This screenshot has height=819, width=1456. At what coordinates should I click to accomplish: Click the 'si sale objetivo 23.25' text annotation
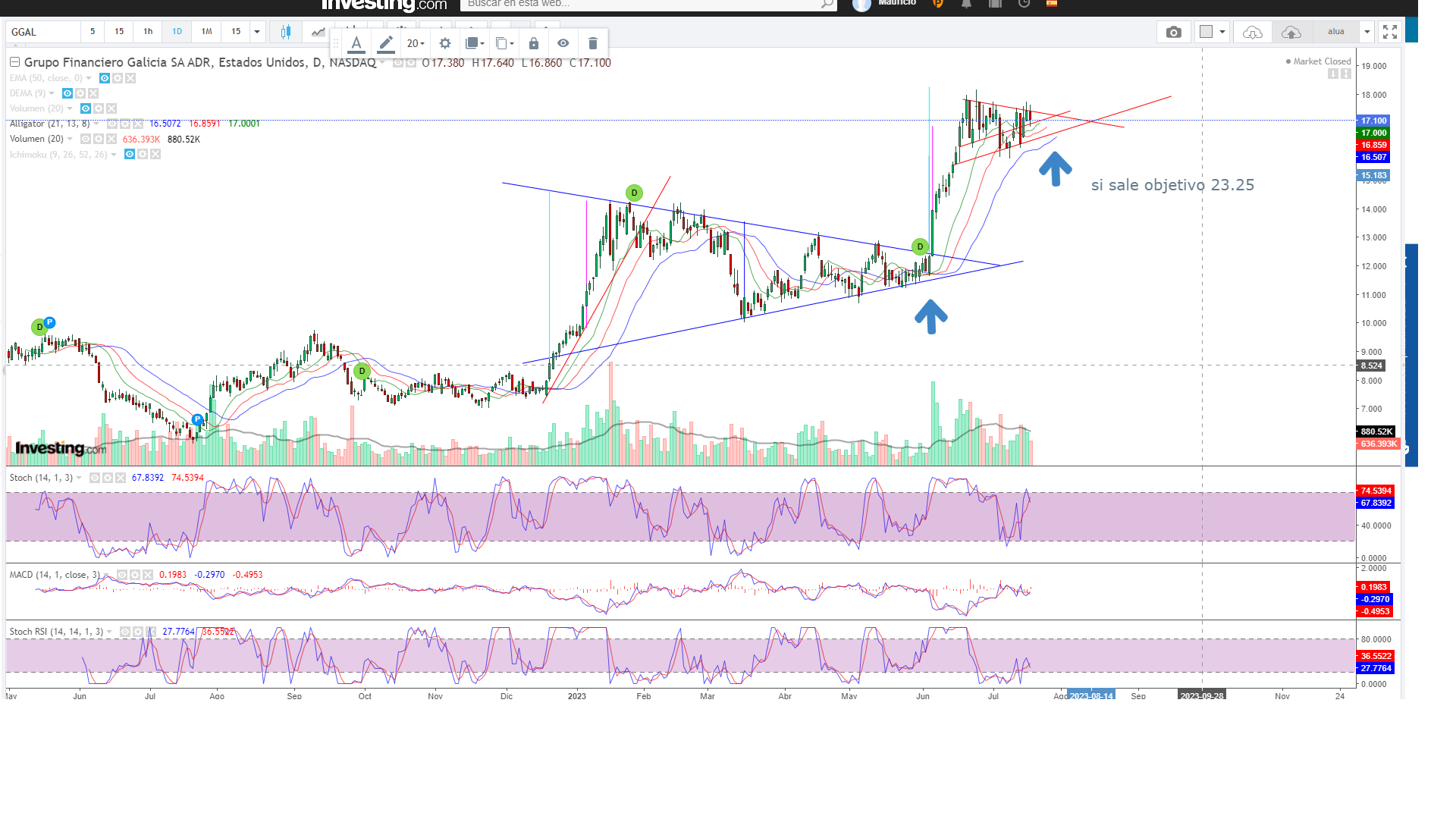click(x=1172, y=185)
